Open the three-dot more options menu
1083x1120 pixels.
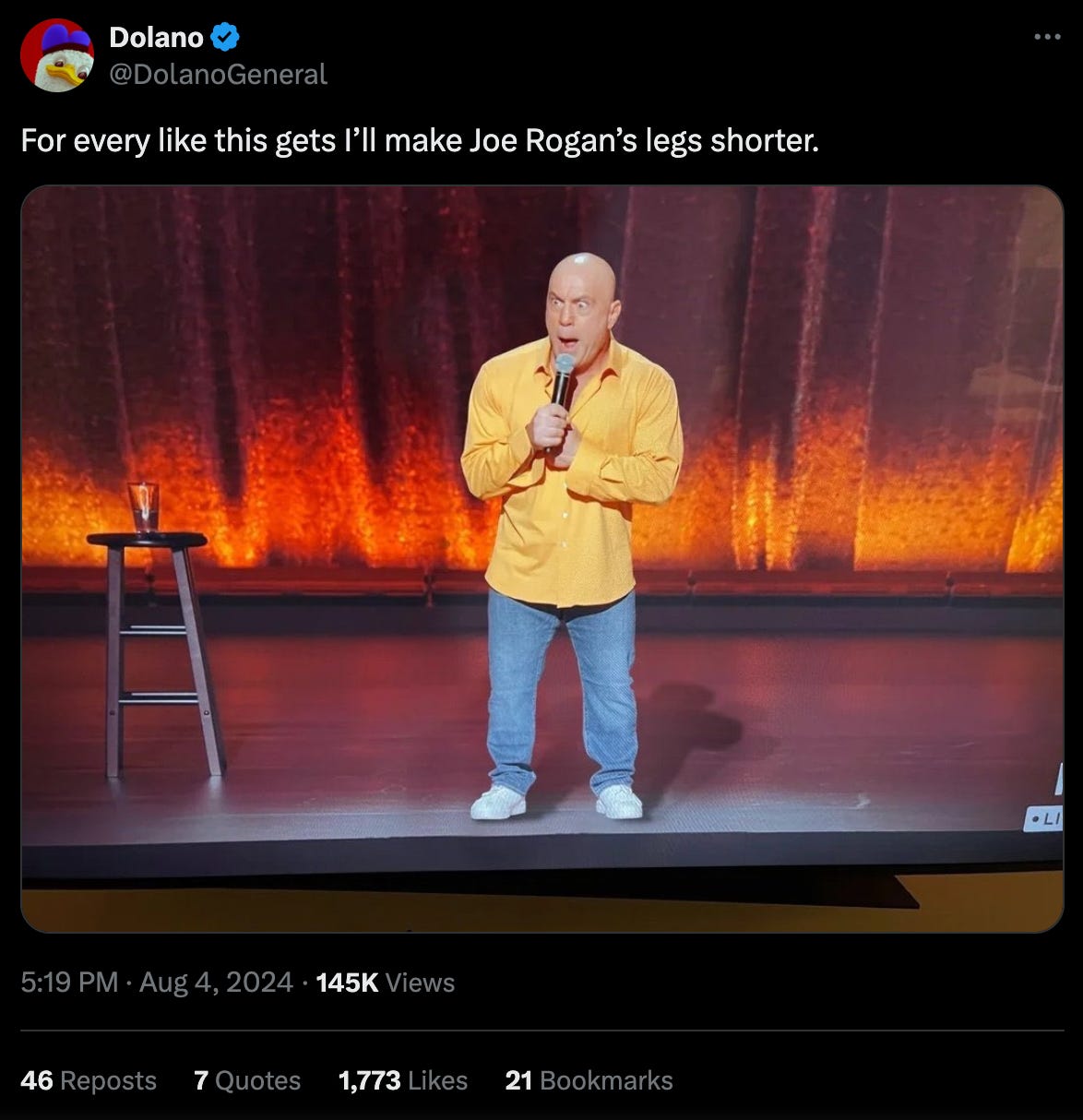click(x=1047, y=38)
